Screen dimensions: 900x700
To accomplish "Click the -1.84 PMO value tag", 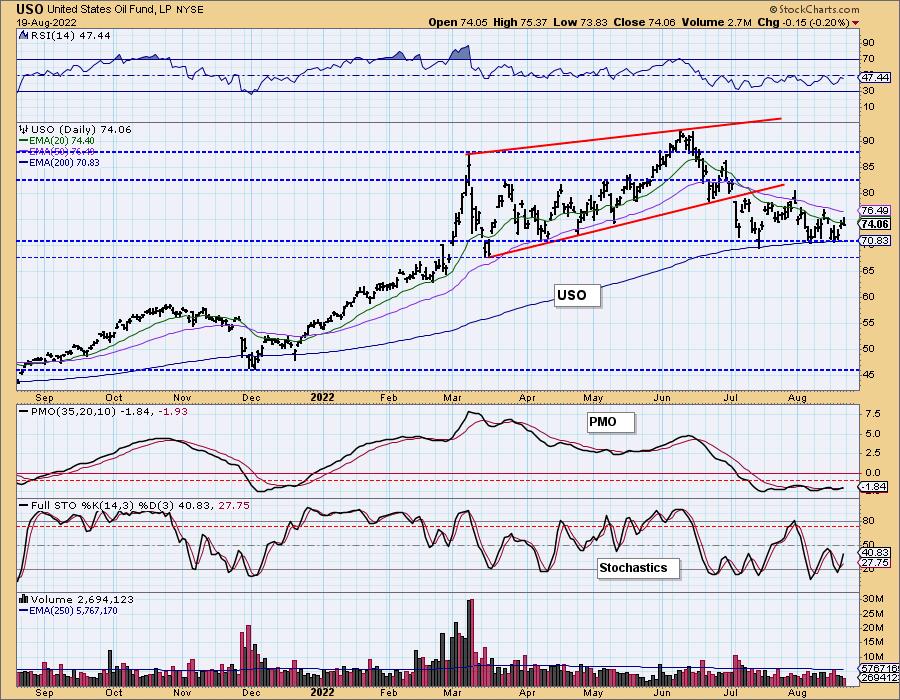I will [x=874, y=487].
